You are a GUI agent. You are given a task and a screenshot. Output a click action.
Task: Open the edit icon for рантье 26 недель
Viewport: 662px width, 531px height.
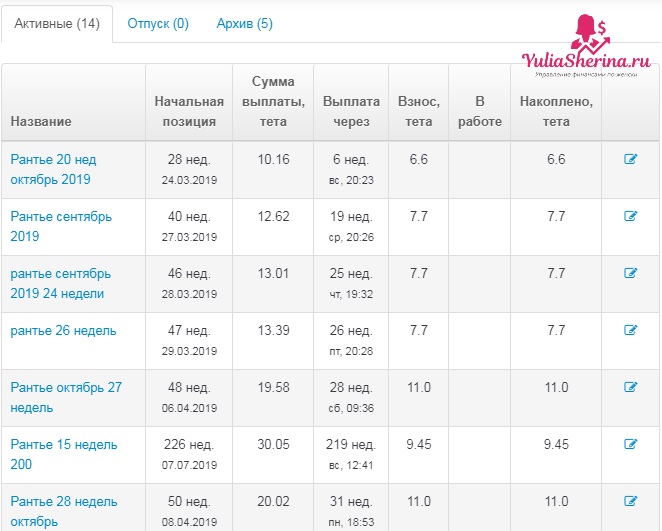[x=630, y=330]
